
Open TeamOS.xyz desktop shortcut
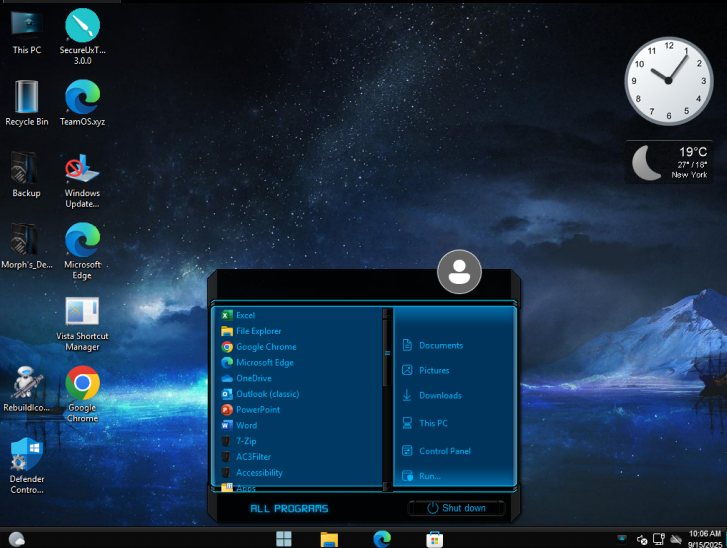(83, 103)
